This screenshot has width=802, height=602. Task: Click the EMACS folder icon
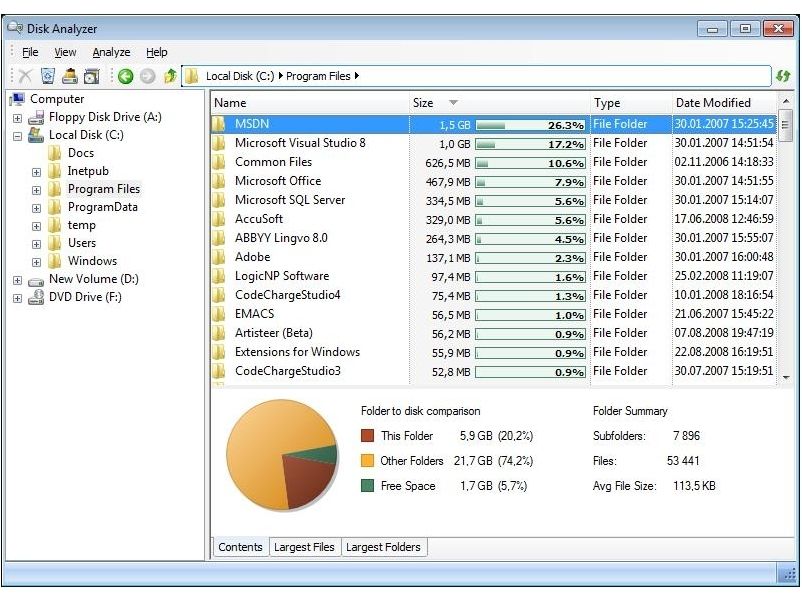click(x=219, y=314)
